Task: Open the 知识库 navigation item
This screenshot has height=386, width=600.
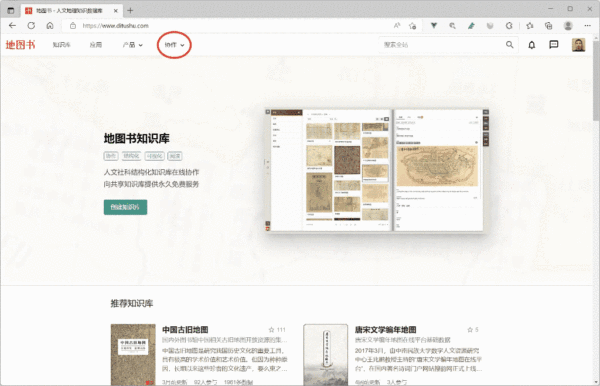Action: (61, 45)
